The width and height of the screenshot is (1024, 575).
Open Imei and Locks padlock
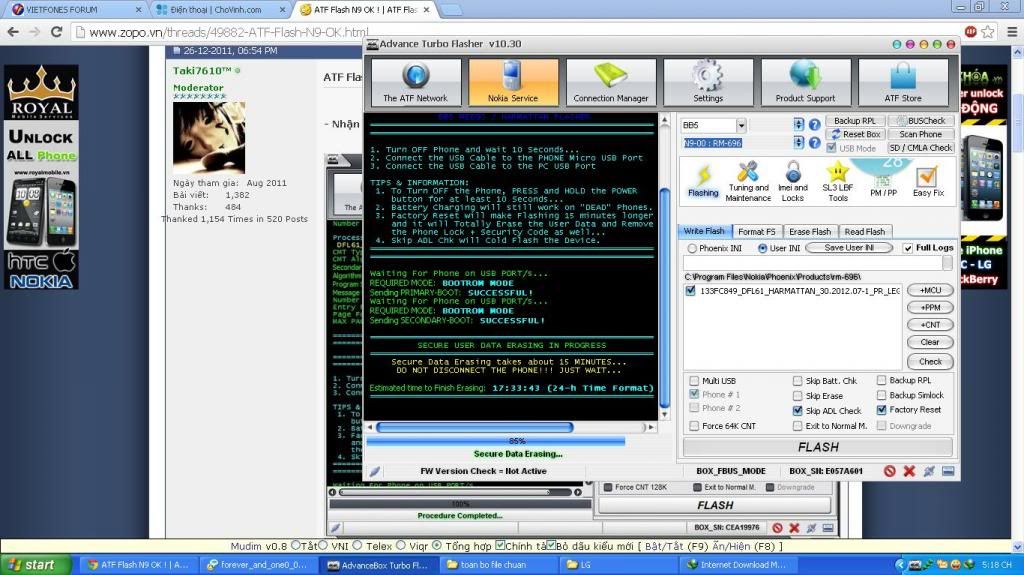[x=793, y=182]
